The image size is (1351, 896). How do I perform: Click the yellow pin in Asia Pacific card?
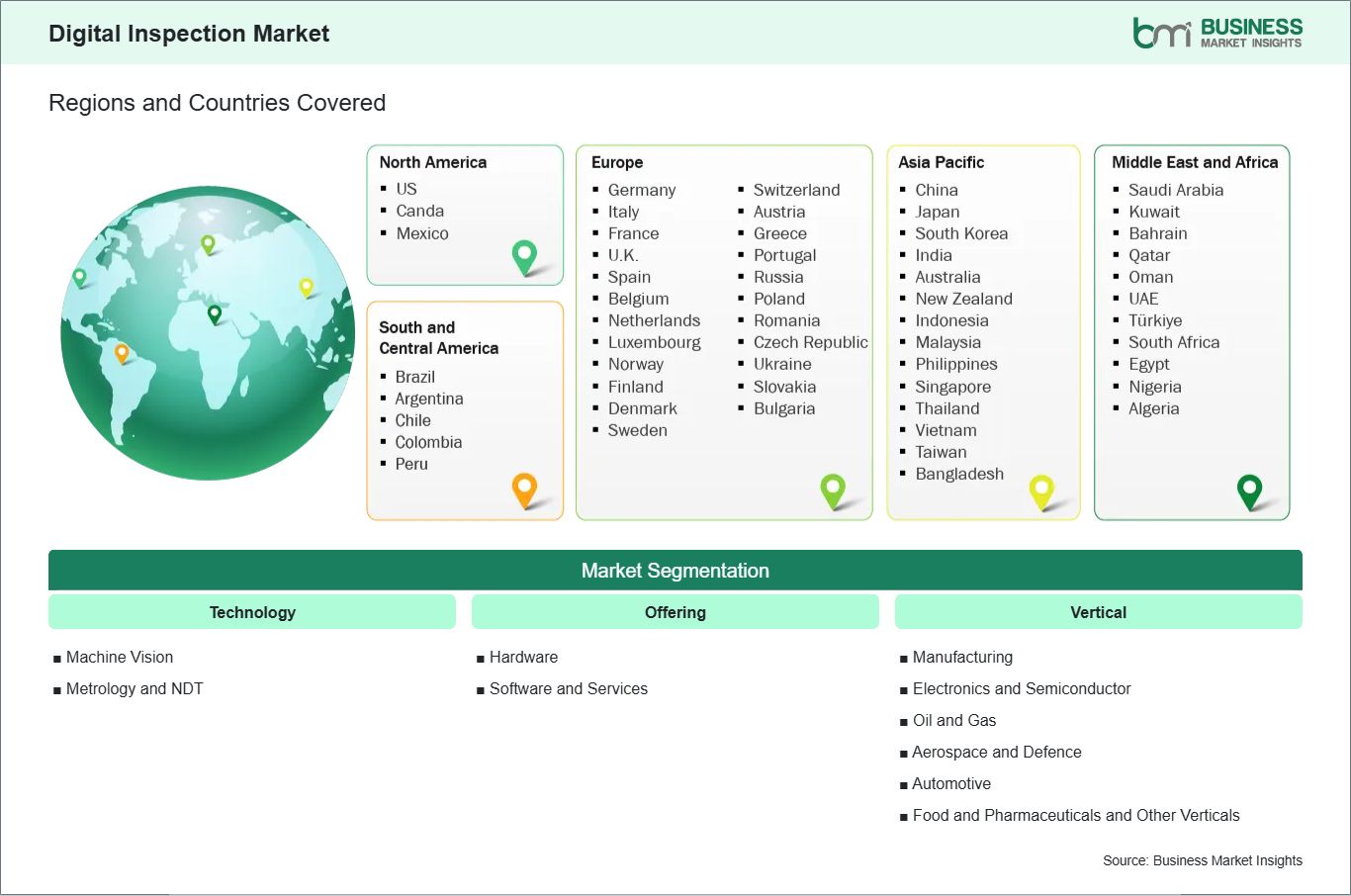(x=1041, y=490)
